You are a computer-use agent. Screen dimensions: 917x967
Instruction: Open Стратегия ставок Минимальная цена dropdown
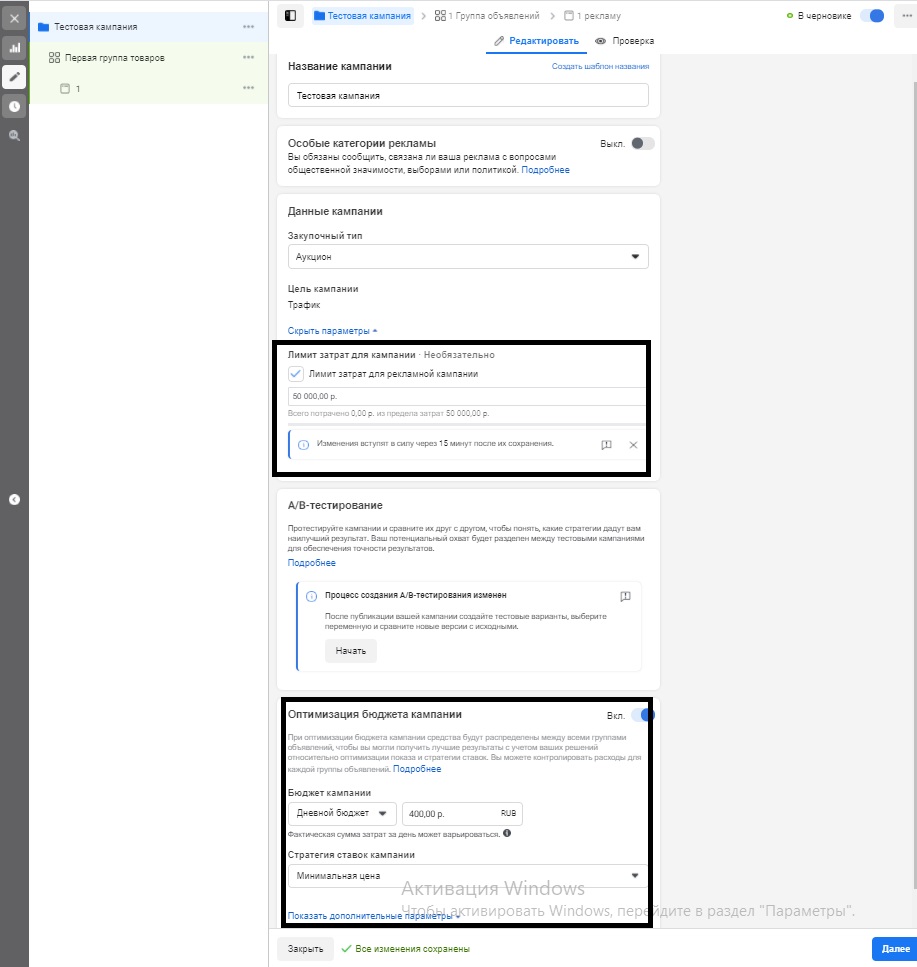468,876
